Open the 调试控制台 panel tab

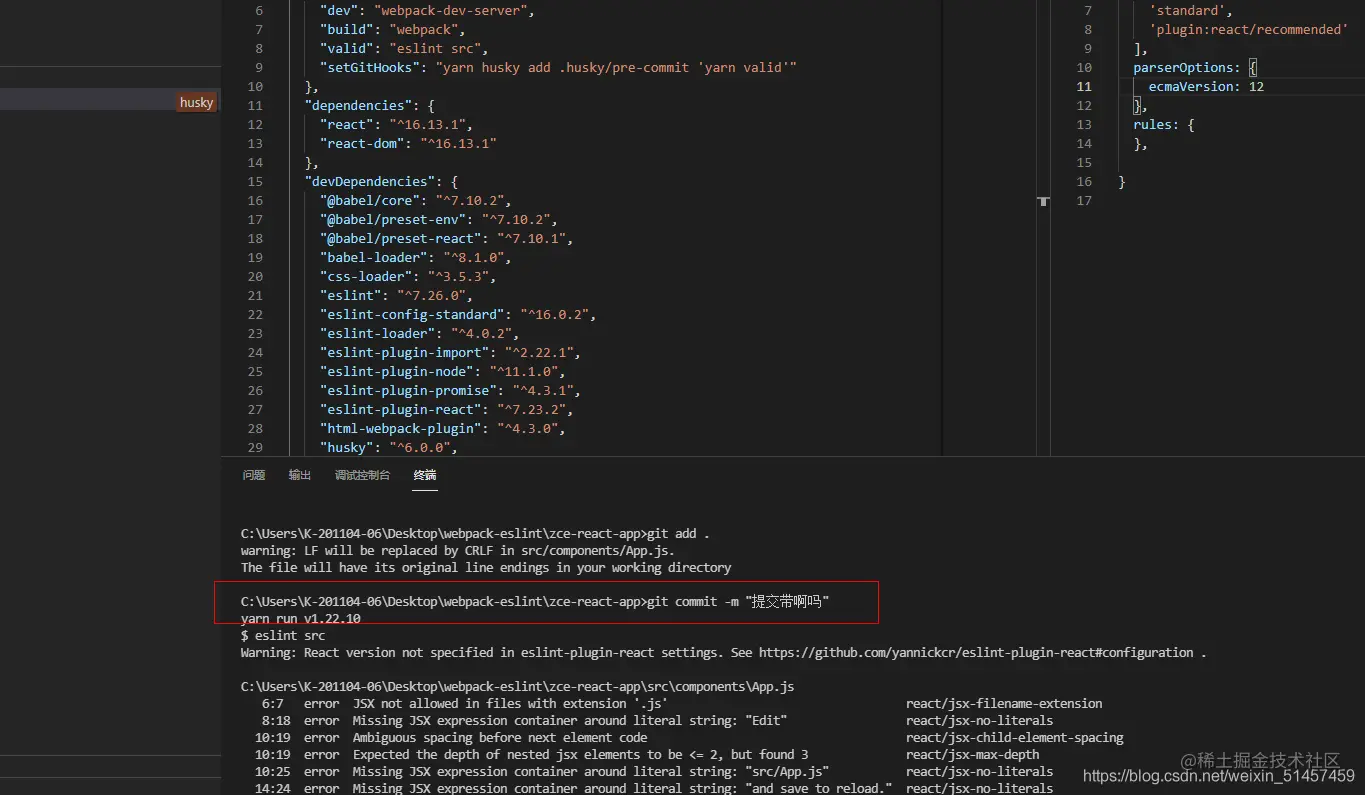362,475
